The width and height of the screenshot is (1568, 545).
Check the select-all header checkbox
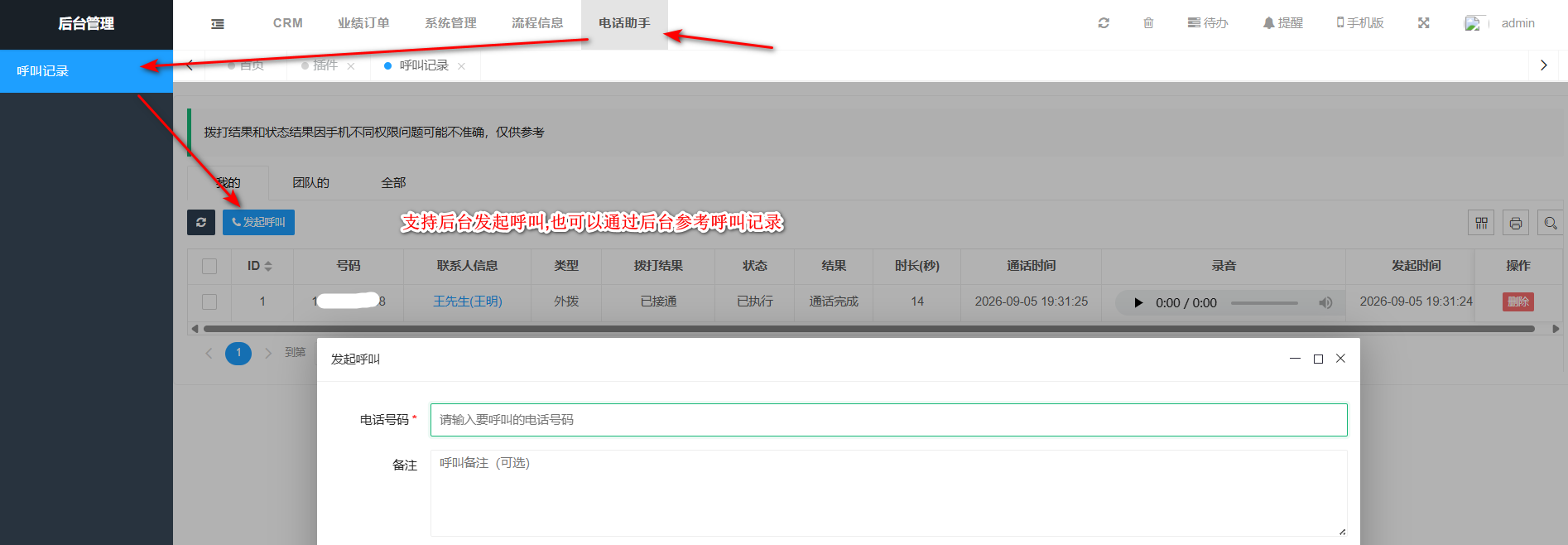click(209, 266)
